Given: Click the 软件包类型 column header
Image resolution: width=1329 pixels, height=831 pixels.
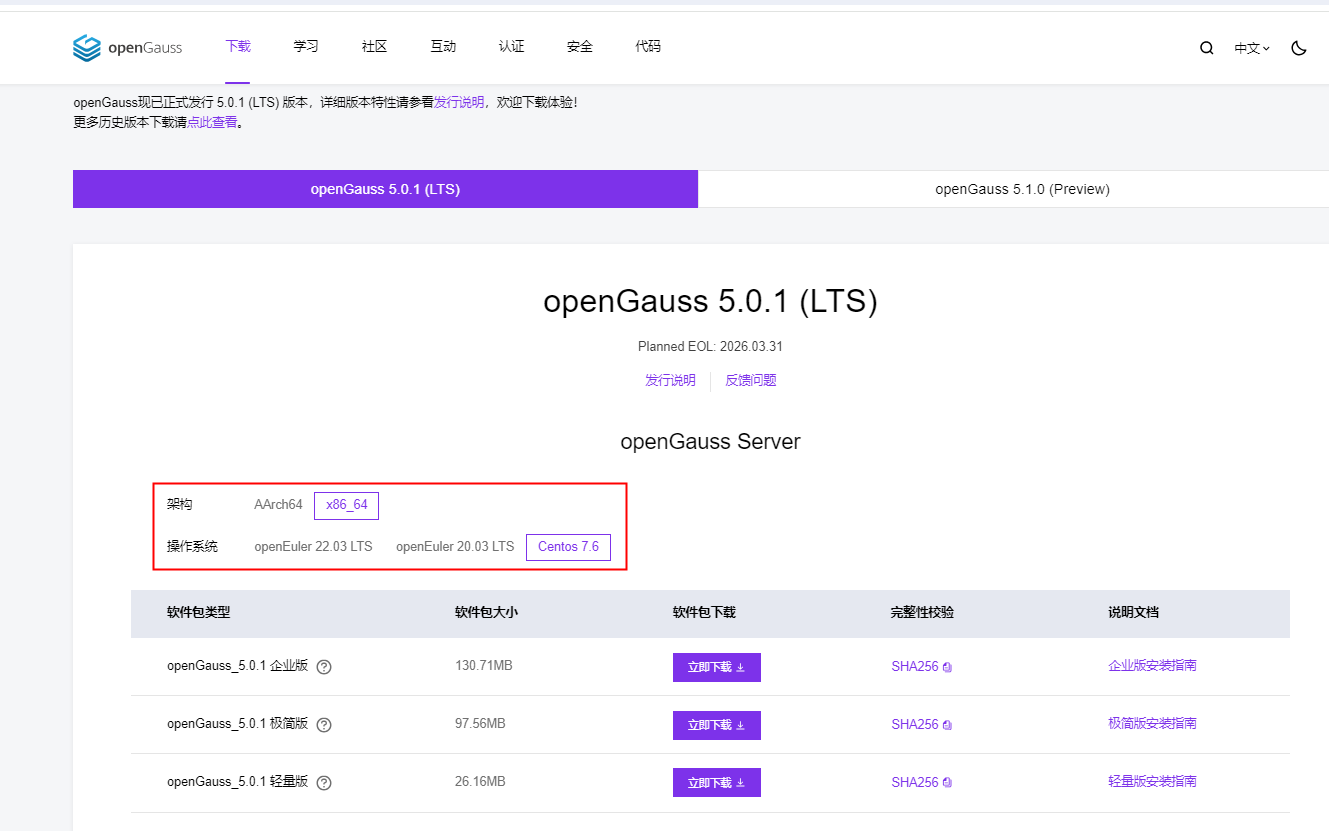Looking at the screenshot, I should [x=198, y=612].
